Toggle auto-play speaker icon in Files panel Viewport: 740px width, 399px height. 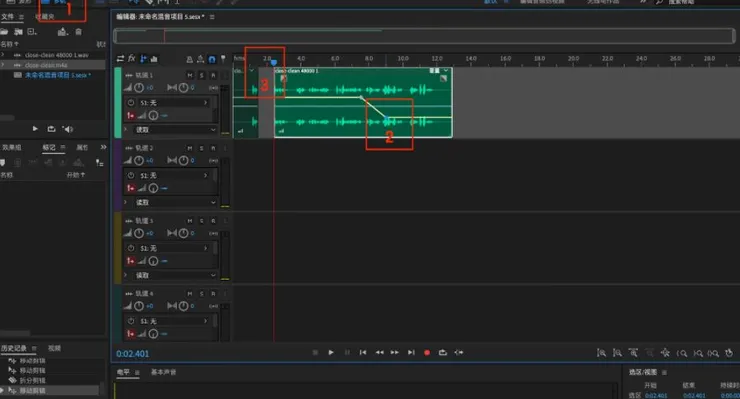(x=68, y=128)
